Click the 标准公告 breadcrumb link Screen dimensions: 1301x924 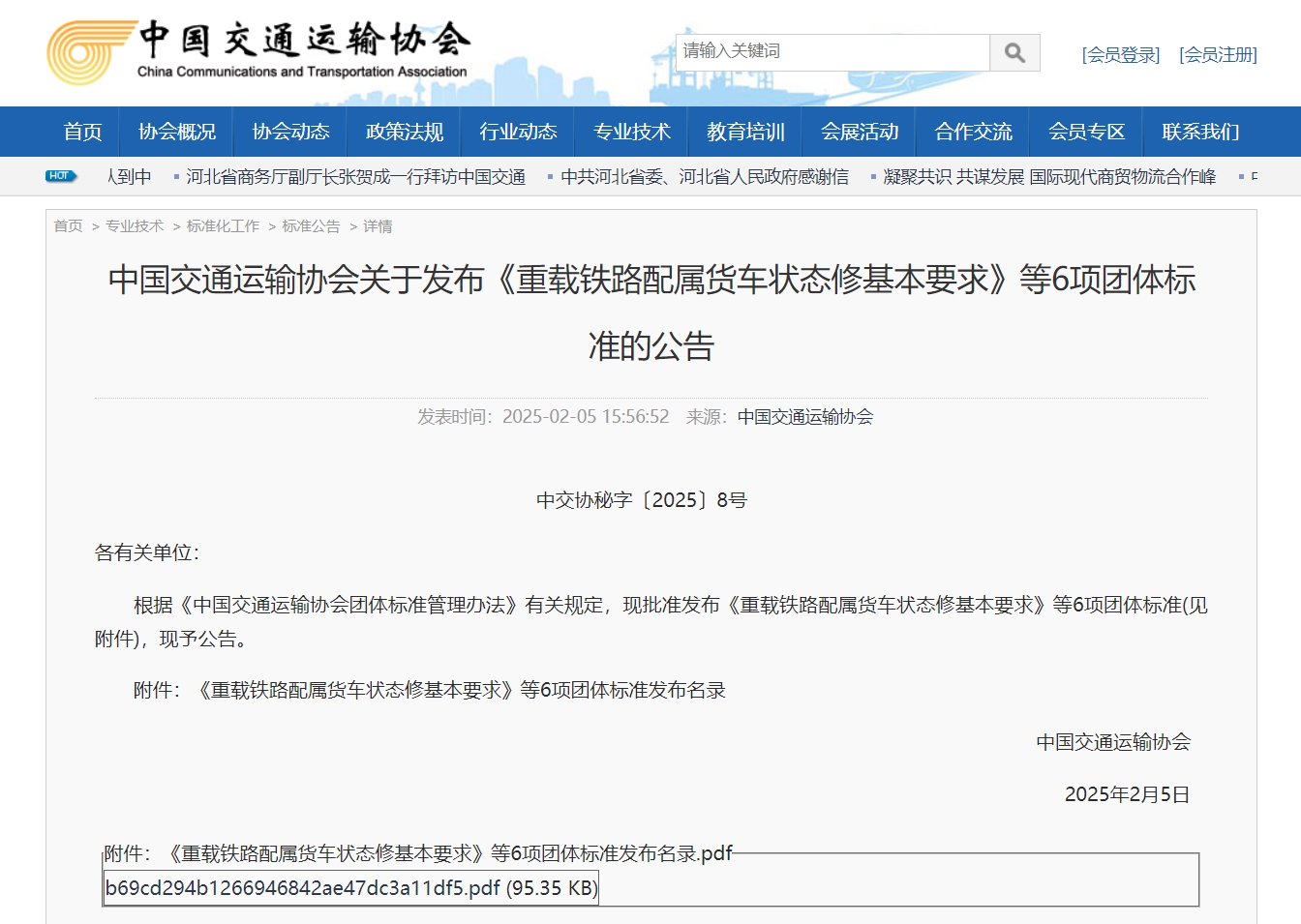pos(311,226)
